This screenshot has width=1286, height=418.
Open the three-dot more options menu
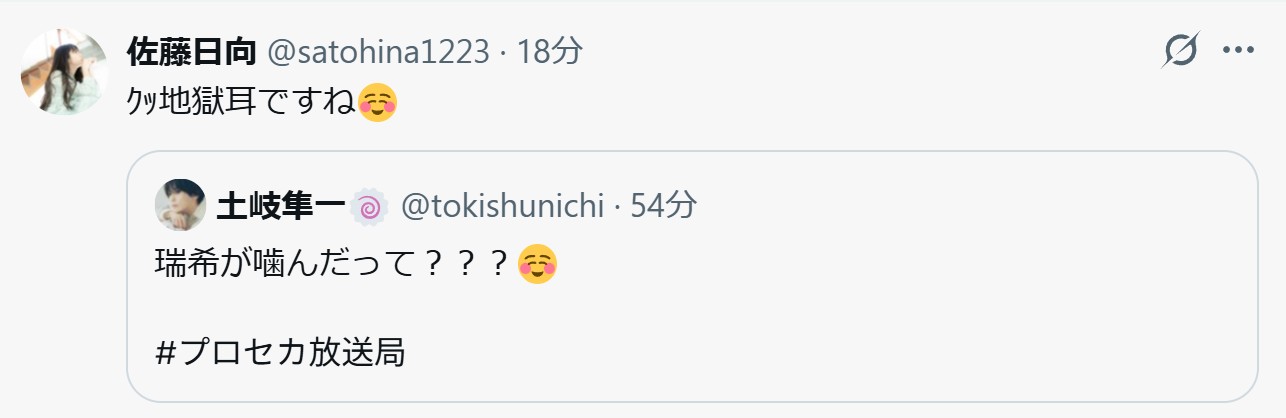pyautogui.click(x=1238, y=50)
